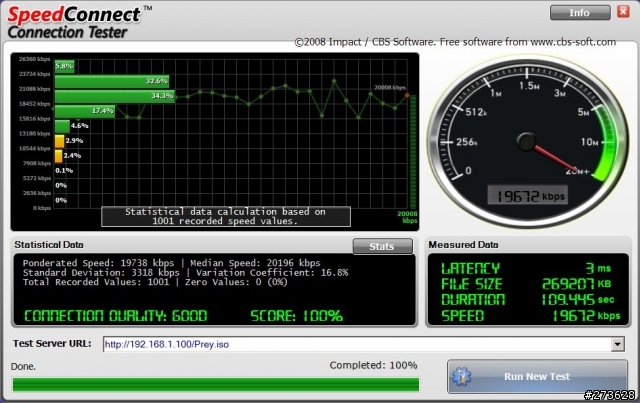Click the 20008 kbps label below the graph
The image size is (640, 403).
point(407,217)
